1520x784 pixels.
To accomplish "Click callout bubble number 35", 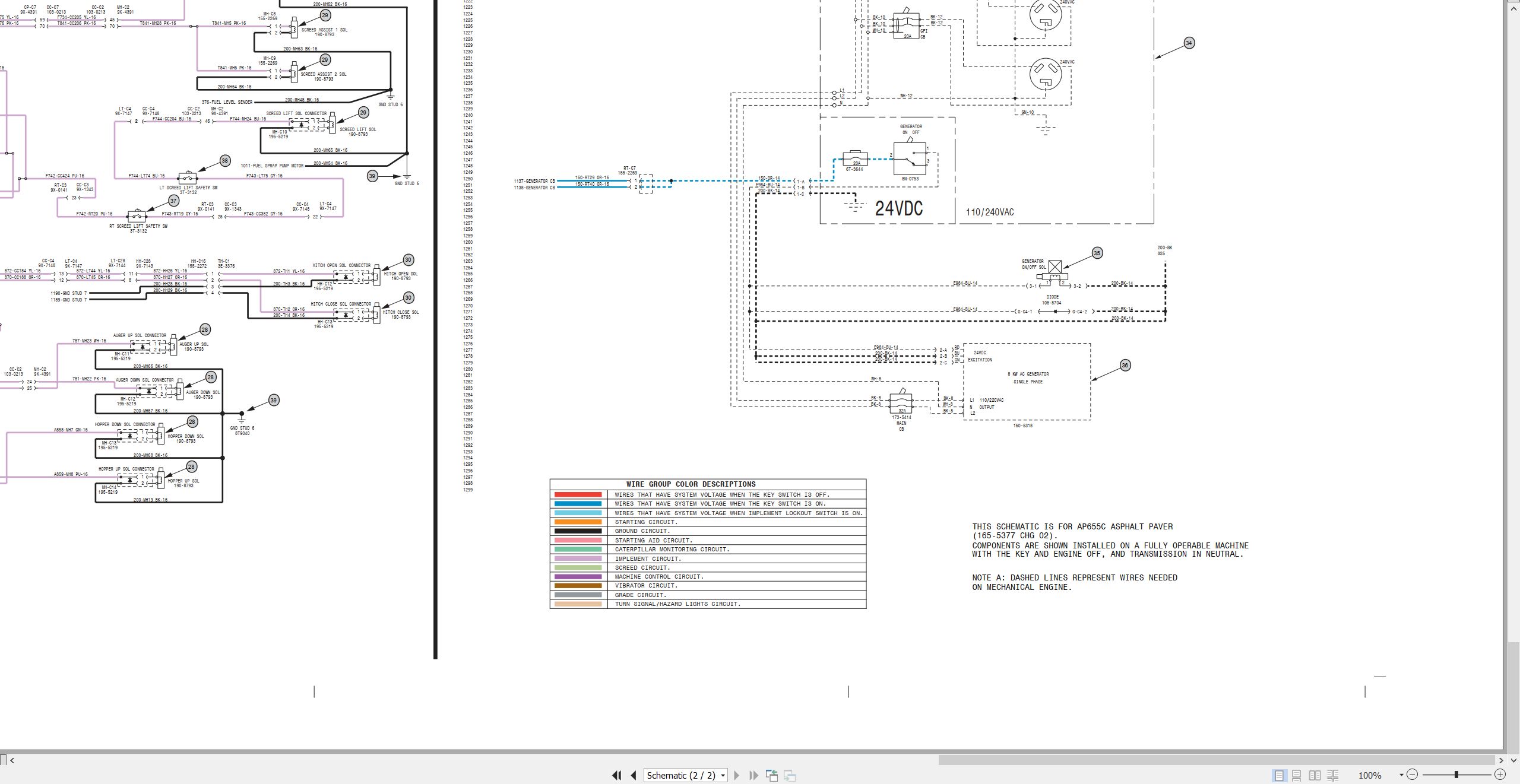I will coord(1097,253).
